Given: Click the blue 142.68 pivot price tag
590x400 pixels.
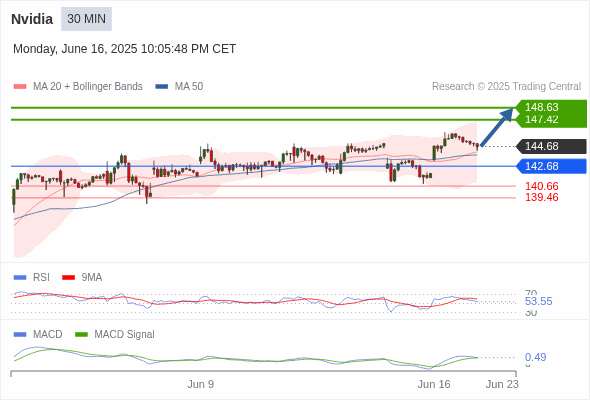Looking at the screenshot, I should pyautogui.click(x=551, y=166).
